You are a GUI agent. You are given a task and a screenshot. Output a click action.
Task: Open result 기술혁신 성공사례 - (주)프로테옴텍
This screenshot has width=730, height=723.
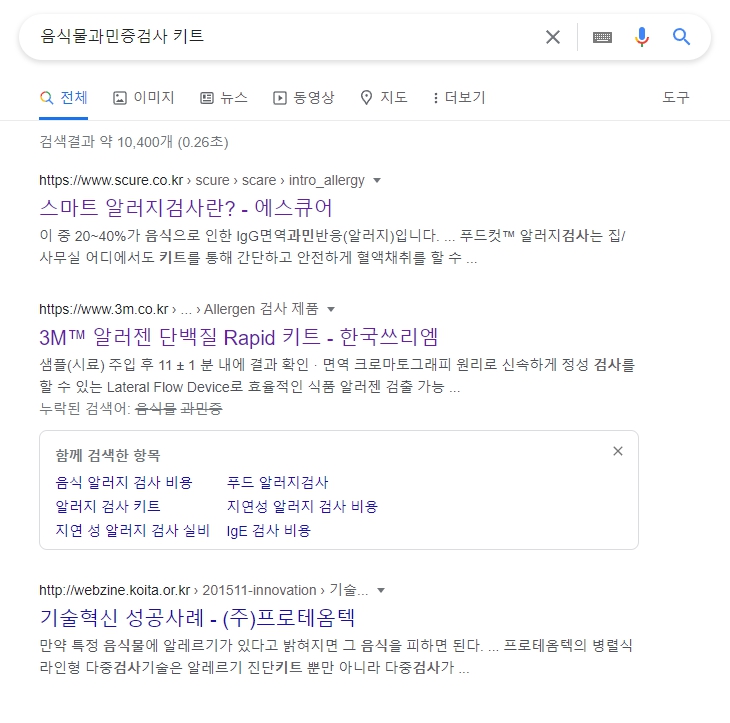[x=197, y=618]
